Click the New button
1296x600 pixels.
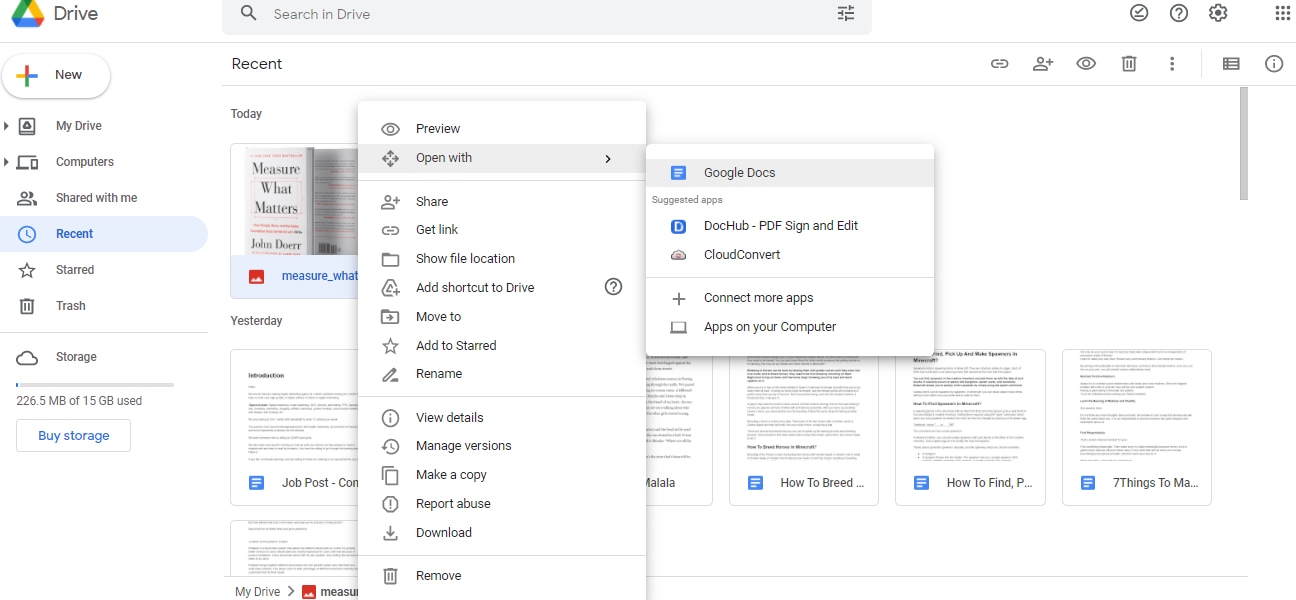(x=56, y=75)
